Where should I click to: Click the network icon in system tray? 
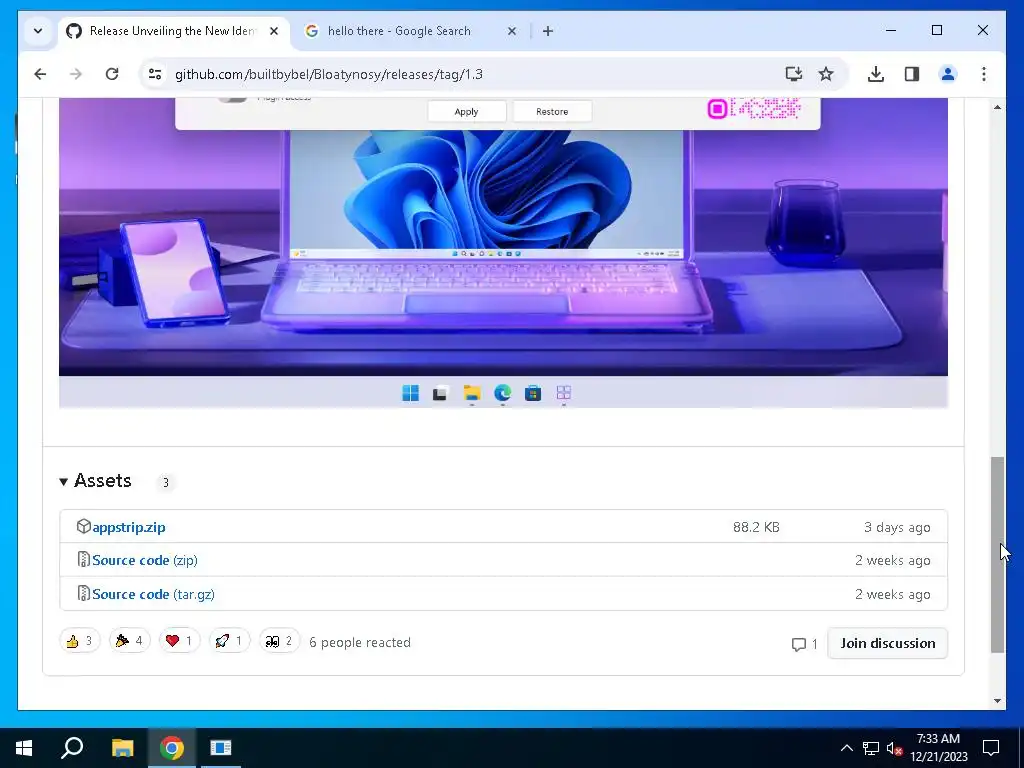pyautogui.click(x=871, y=748)
